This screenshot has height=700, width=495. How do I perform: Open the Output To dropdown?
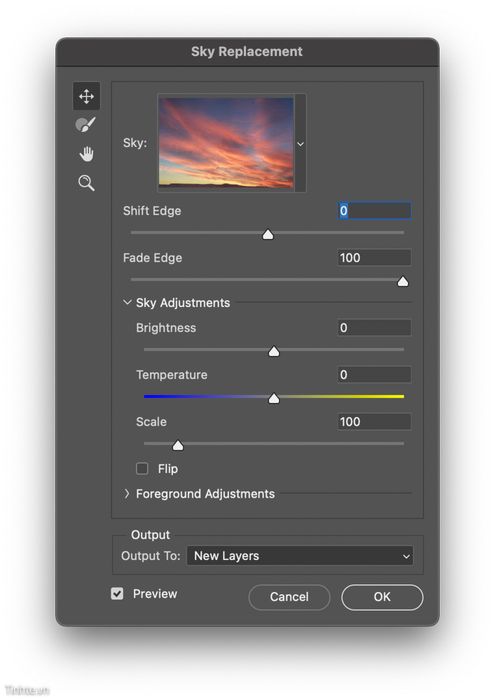(300, 555)
